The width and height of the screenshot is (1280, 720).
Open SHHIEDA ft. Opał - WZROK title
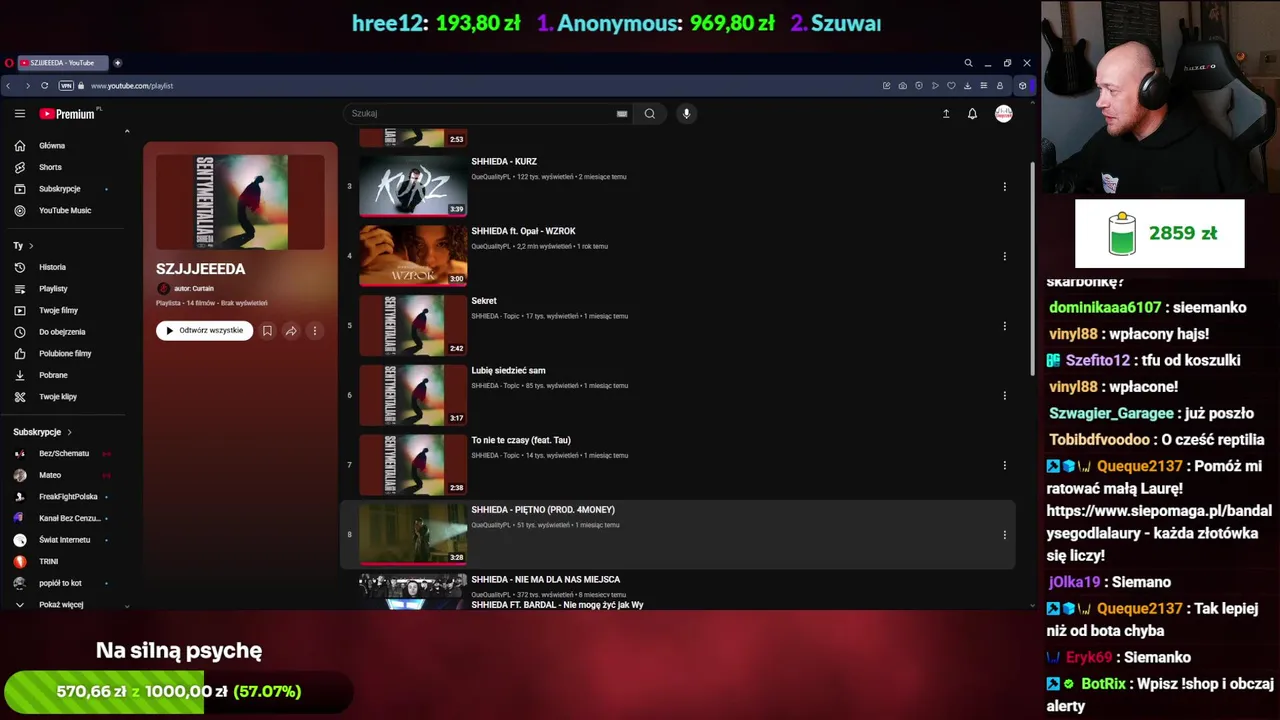[523, 231]
